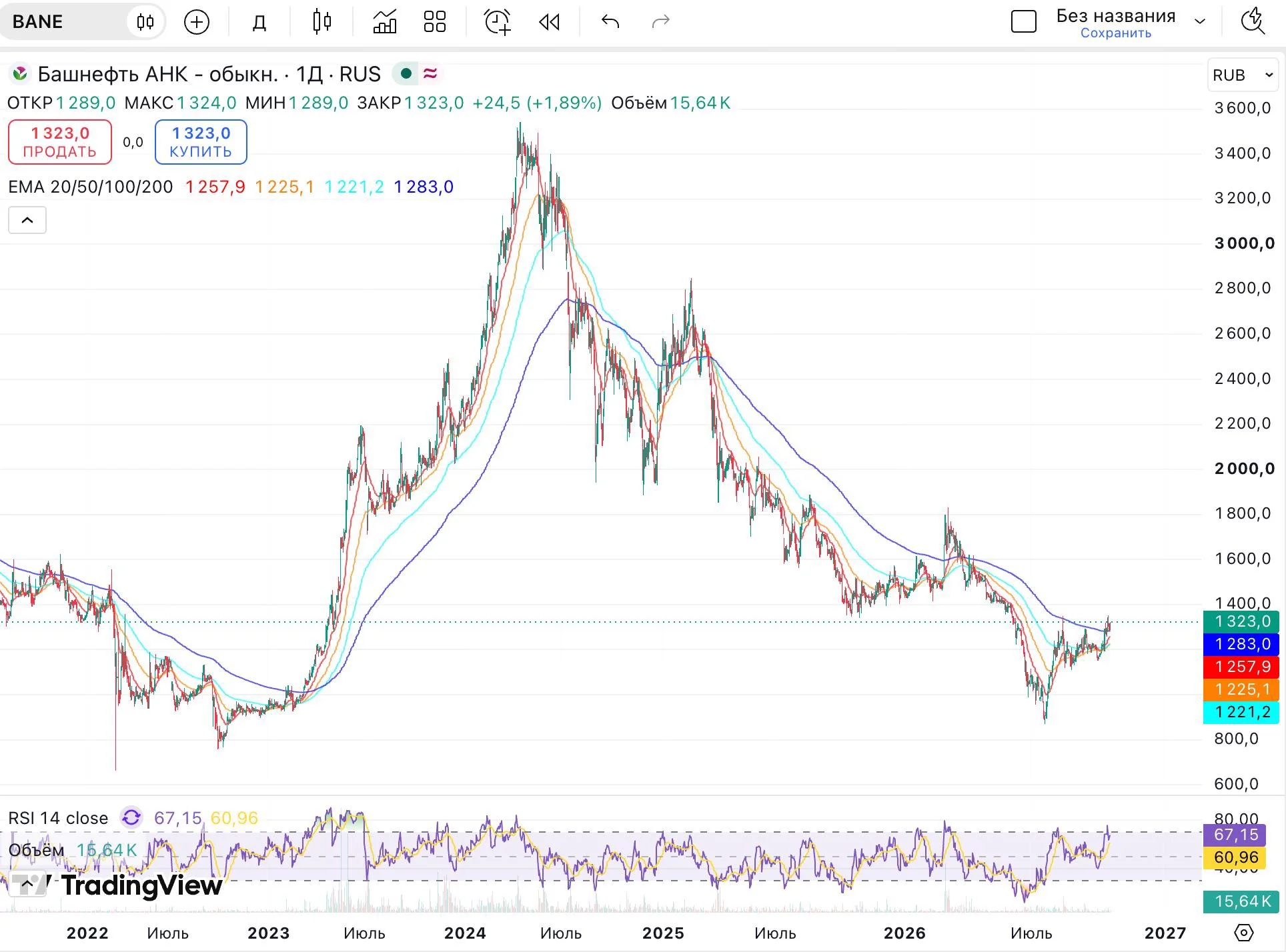Click the 2026 label on the time axis
Screen dimensions: 1286x952
pyautogui.click(x=904, y=933)
